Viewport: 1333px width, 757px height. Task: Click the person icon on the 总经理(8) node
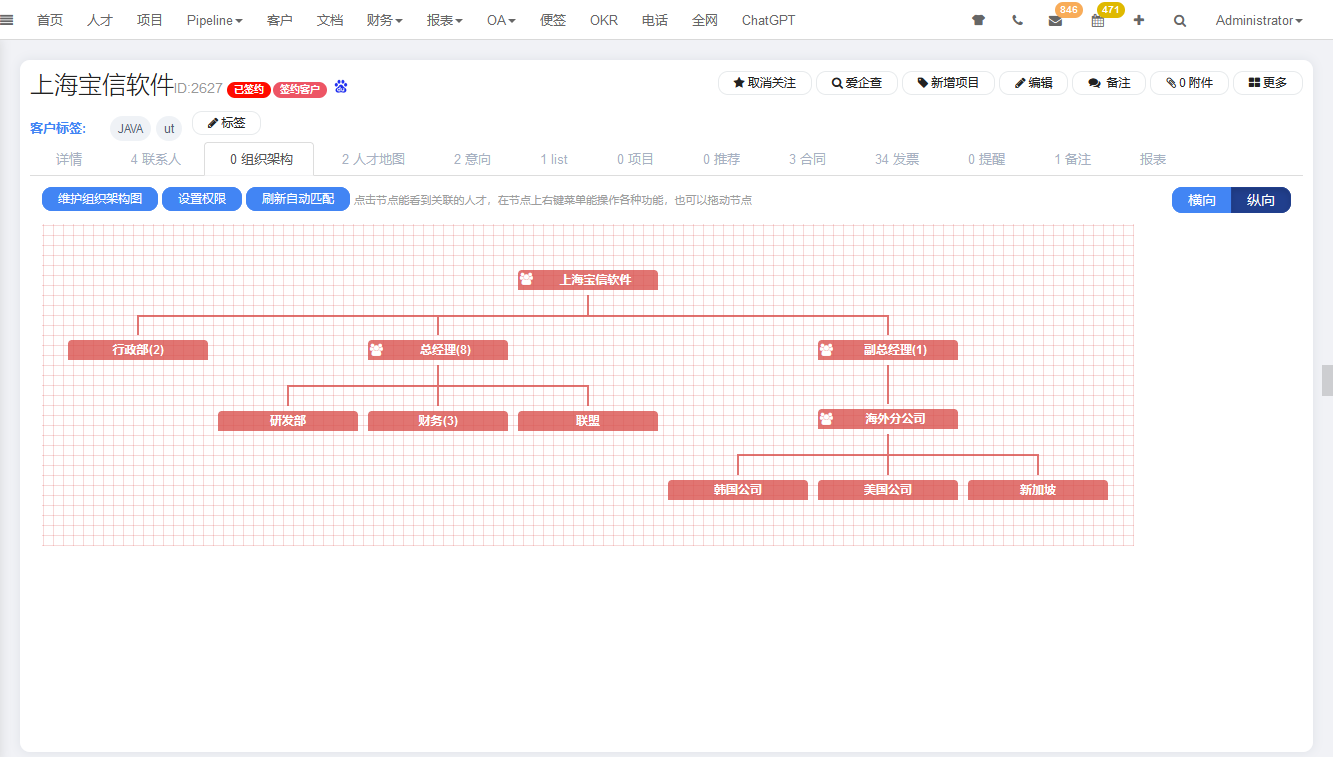[x=377, y=349]
